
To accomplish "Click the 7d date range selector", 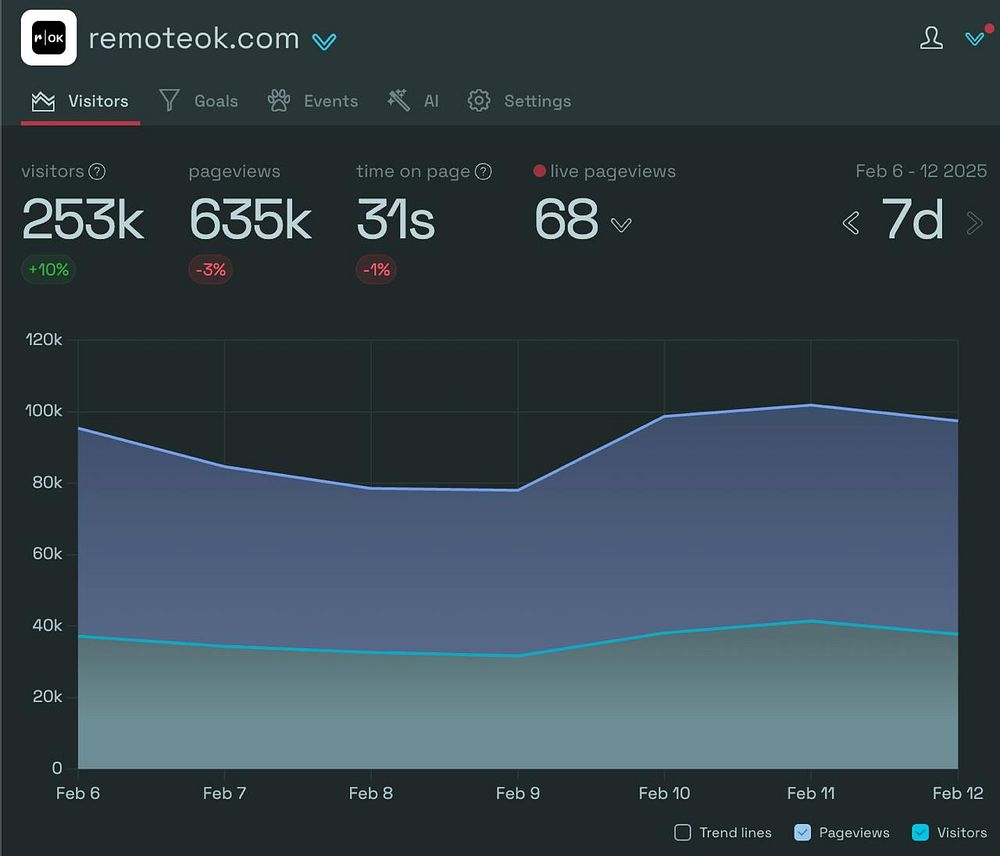I will [912, 219].
